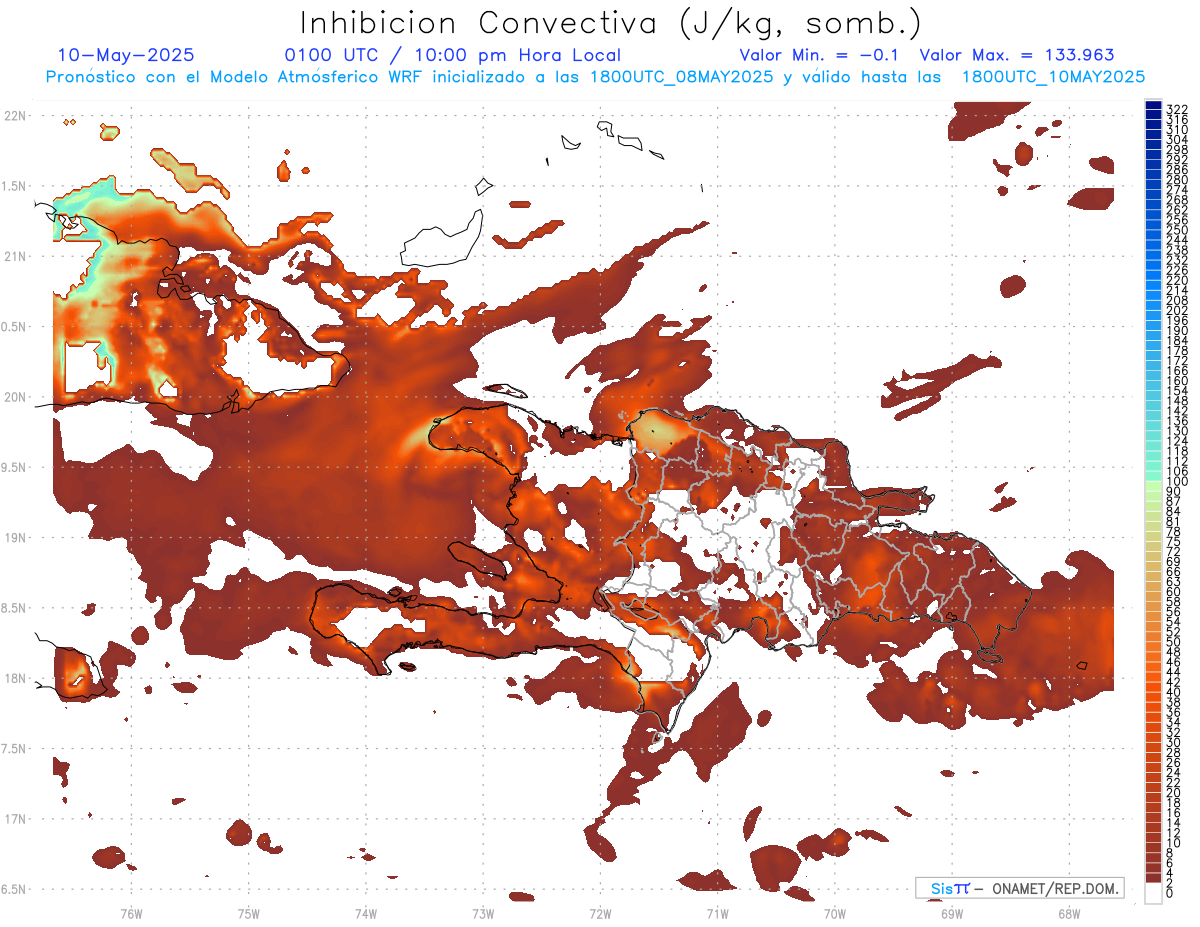Click the '68W' longitude label
Image resolution: width=1200 pixels, height=927 pixels.
(x=1069, y=913)
